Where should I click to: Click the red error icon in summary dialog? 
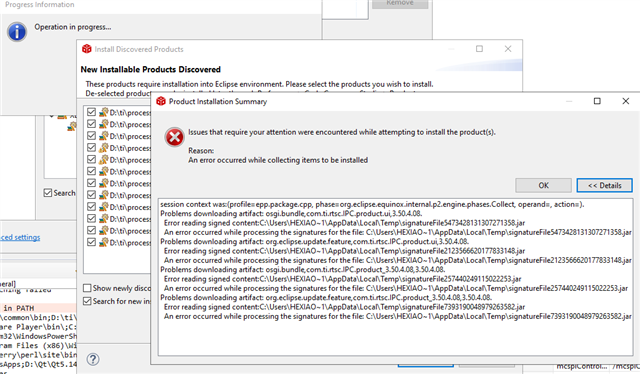pos(175,137)
